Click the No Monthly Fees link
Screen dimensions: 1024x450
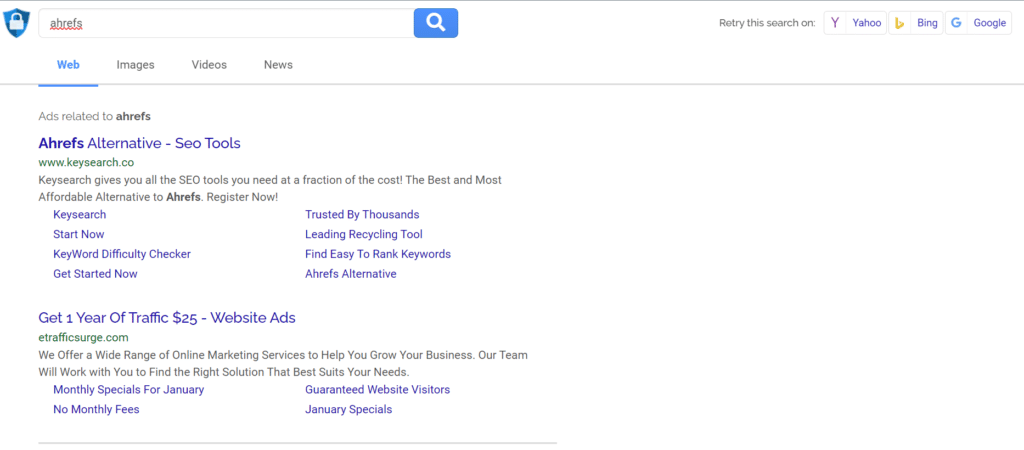(96, 409)
